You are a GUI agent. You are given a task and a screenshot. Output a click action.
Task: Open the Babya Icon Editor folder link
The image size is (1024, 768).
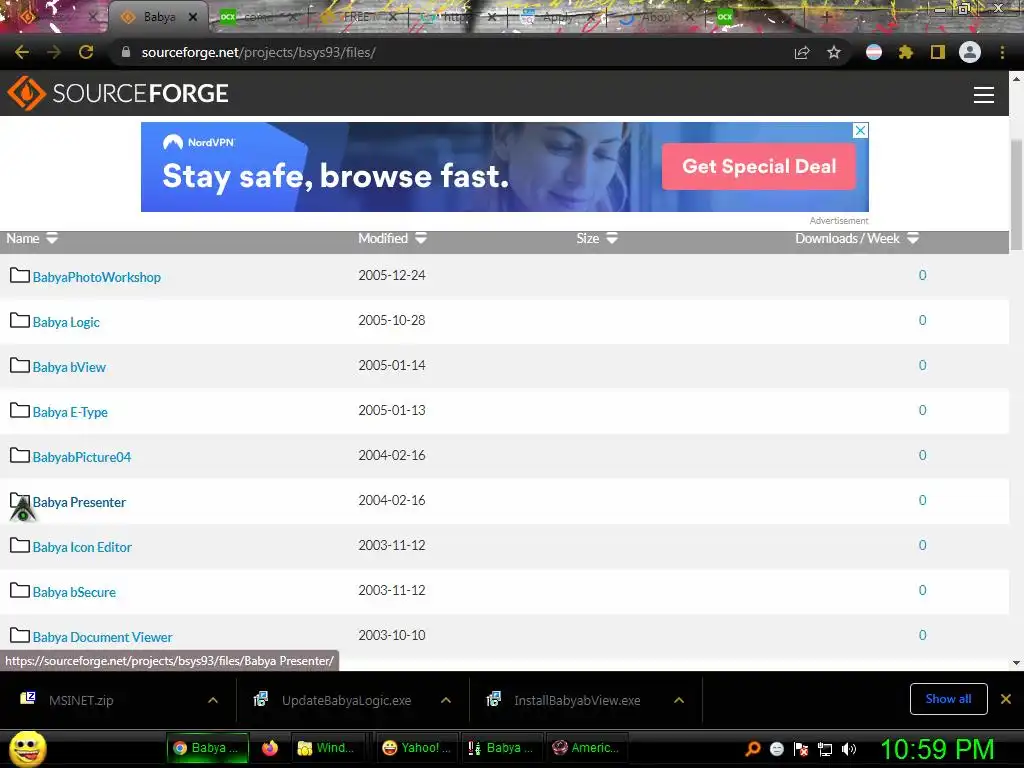(x=82, y=547)
